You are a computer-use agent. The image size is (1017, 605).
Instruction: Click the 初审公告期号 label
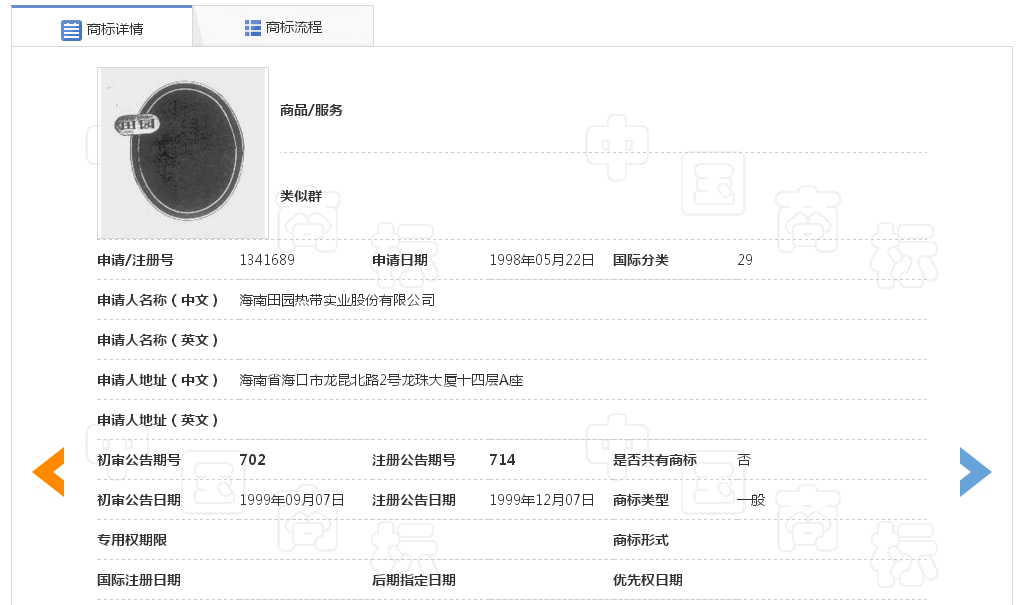[139, 460]
